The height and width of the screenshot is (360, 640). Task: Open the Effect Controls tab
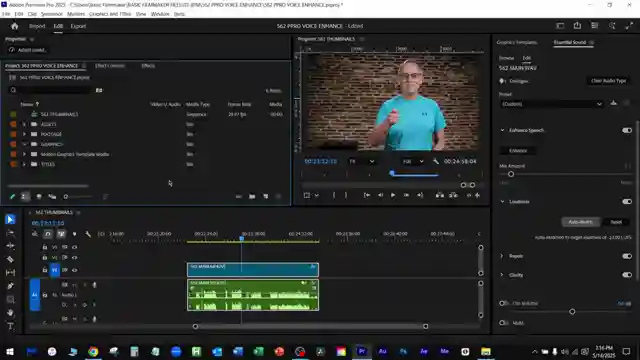pyautogui.click(x=110, y=66)
